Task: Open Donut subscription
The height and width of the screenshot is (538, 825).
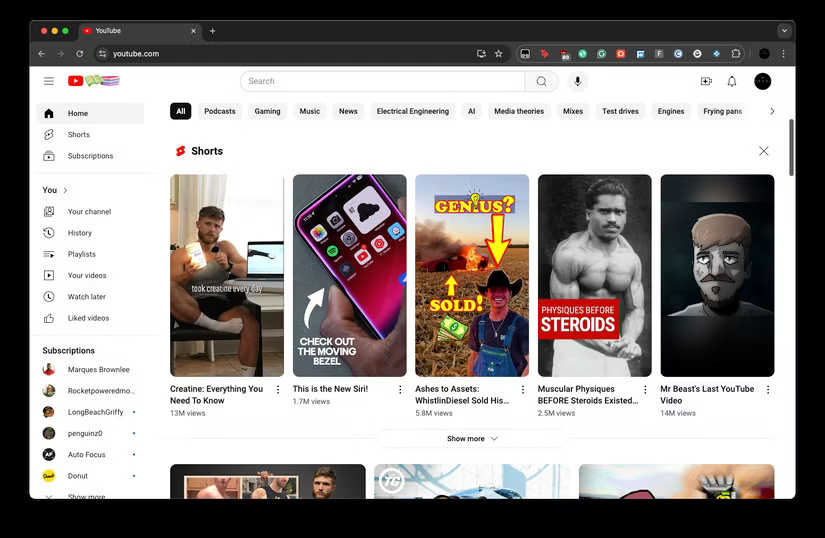Action: [90, 476]
